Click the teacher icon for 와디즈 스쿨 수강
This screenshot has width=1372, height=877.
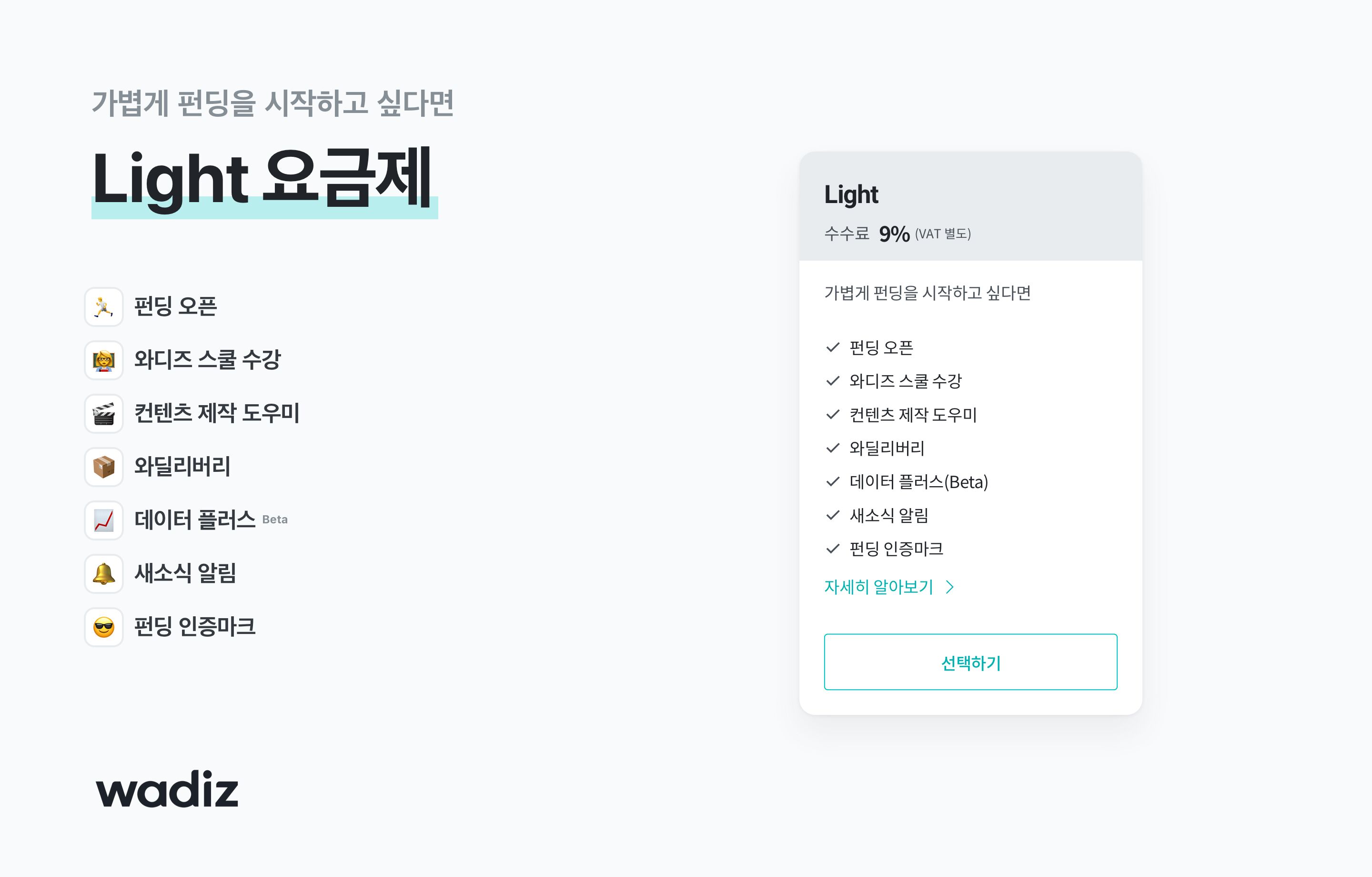(x=104, y=360)
